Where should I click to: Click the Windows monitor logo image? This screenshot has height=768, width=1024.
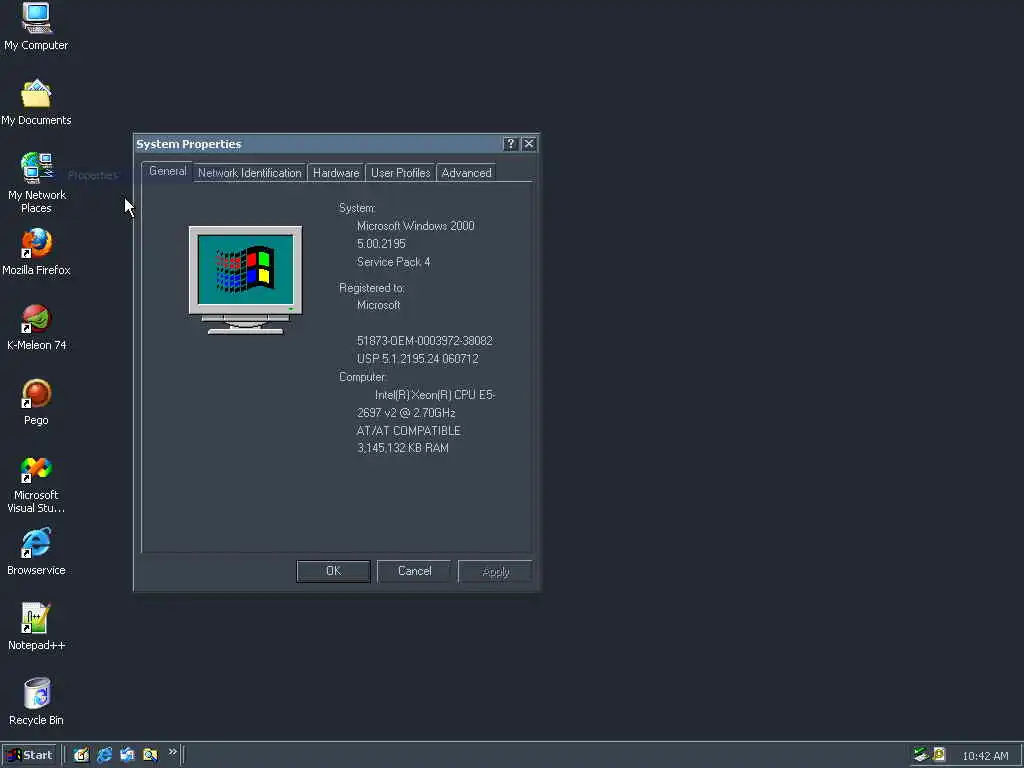click(x=246, y=280)
